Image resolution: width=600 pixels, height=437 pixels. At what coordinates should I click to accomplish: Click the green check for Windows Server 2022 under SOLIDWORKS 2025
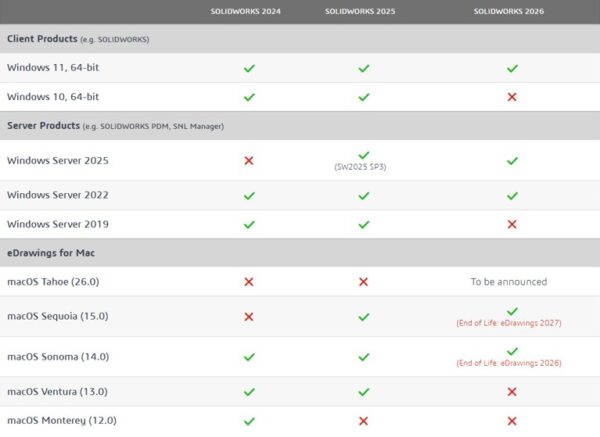point(364,196)
